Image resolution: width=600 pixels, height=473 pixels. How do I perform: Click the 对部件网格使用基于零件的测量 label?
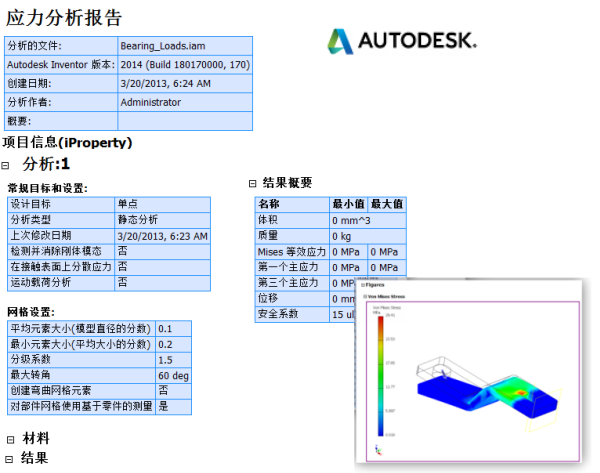pos(82,406)
